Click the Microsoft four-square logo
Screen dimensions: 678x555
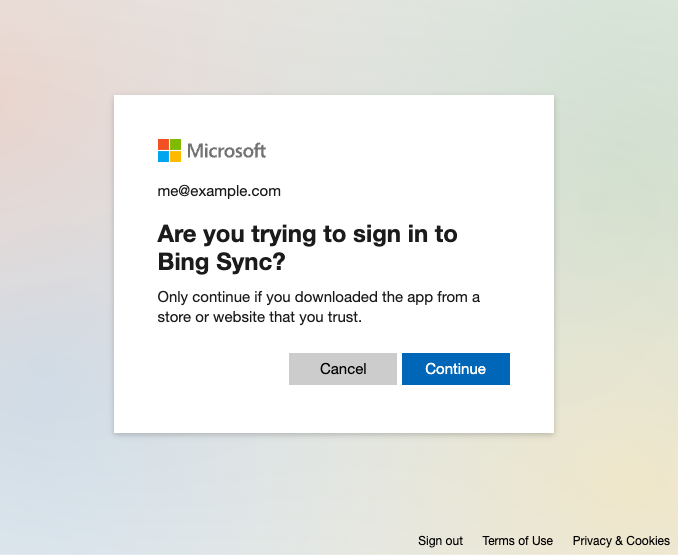point(170,150)
